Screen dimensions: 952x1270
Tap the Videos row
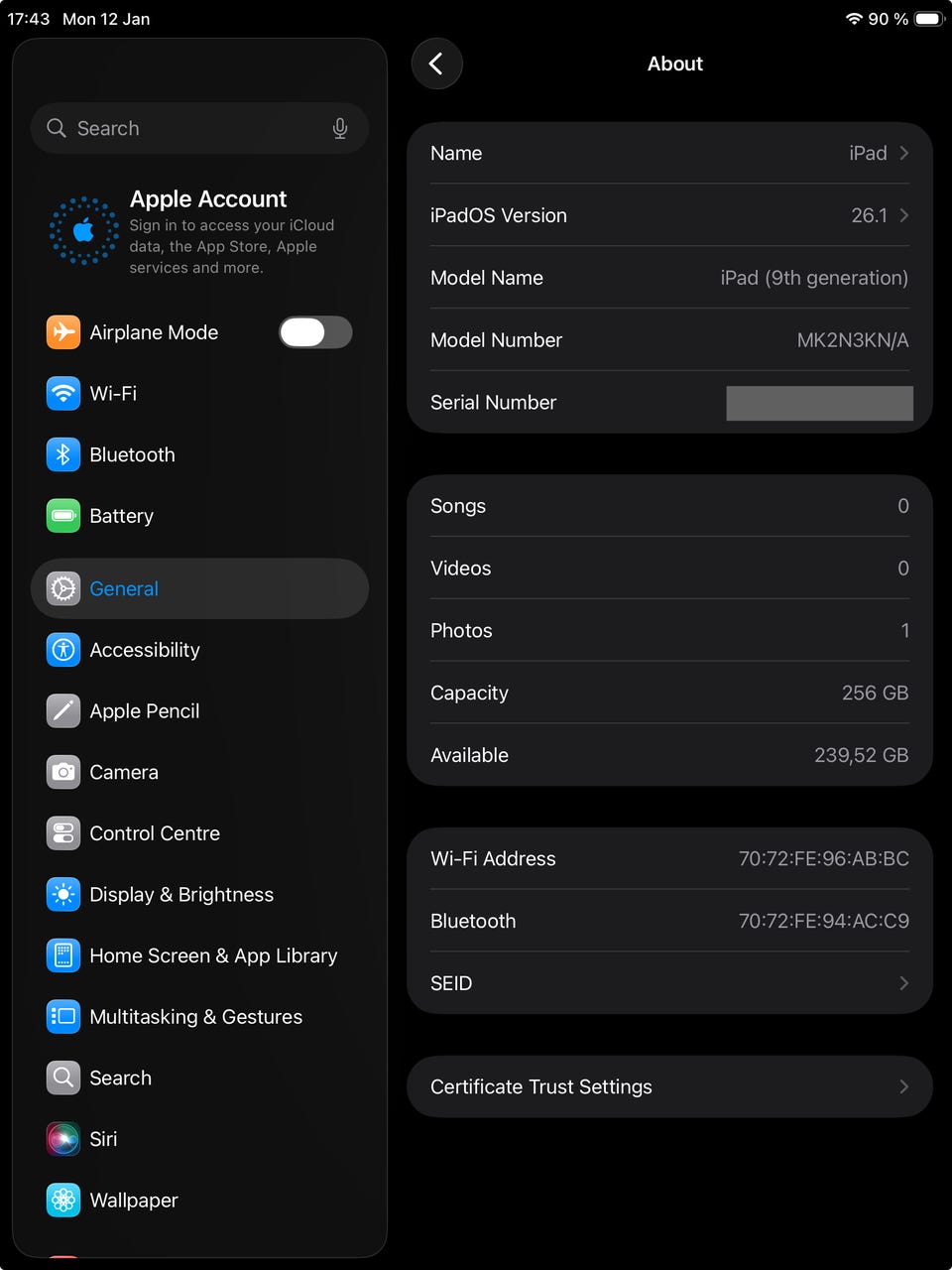pyautogui.click(x=669, y=569)
